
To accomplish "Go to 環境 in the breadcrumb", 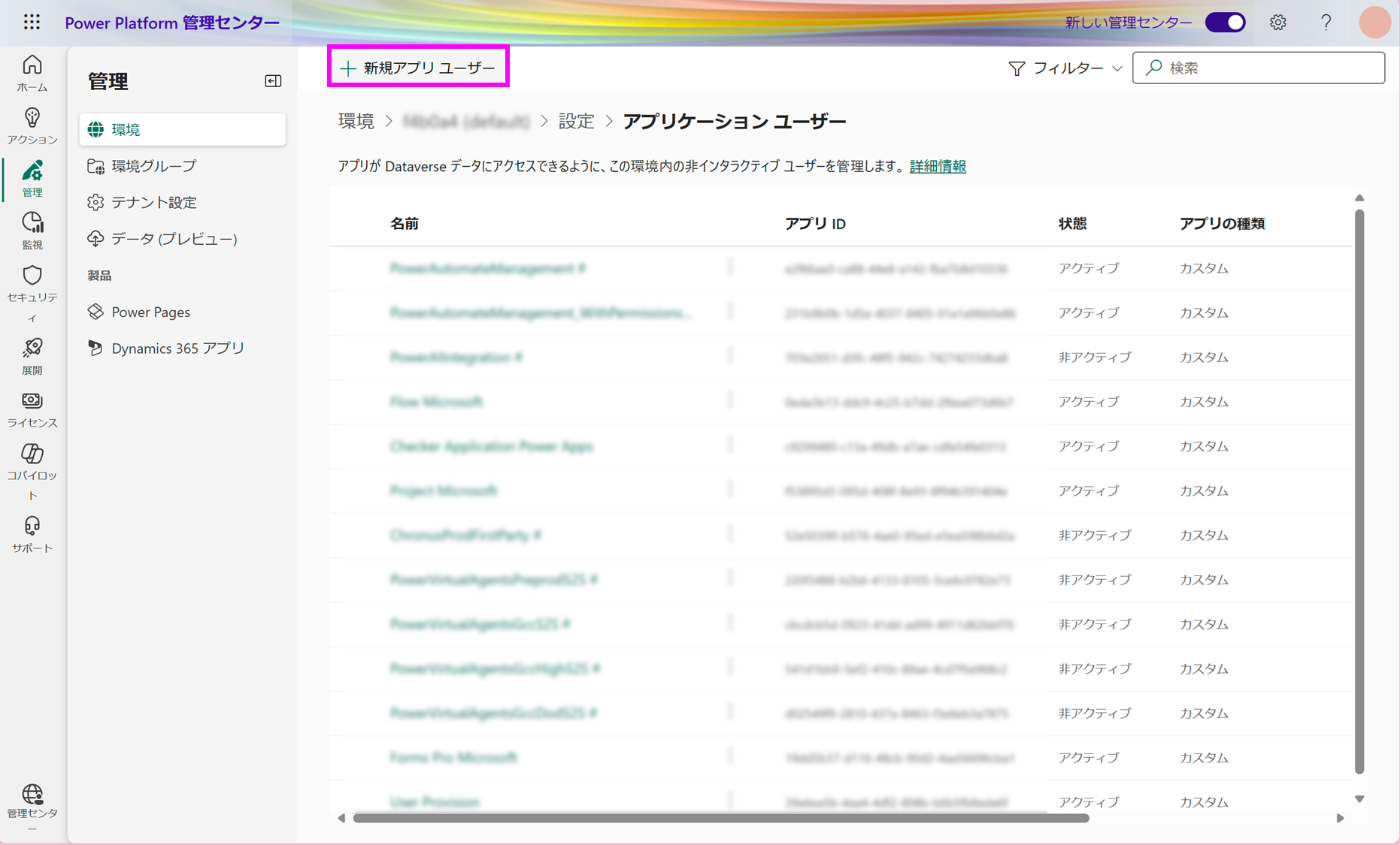I will 356,122.
